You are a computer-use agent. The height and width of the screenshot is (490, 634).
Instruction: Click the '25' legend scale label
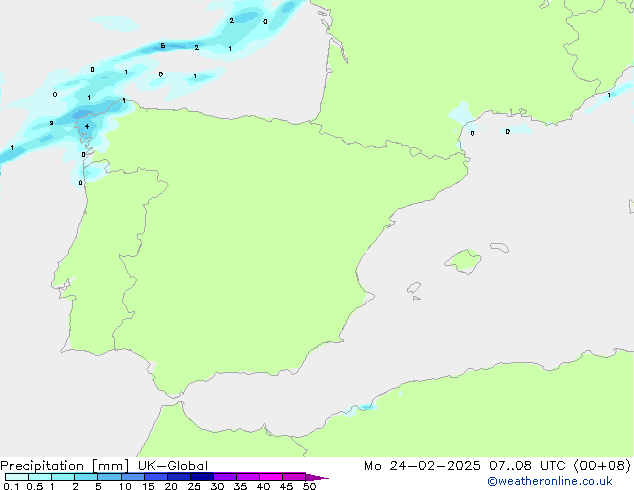point(194,486)
